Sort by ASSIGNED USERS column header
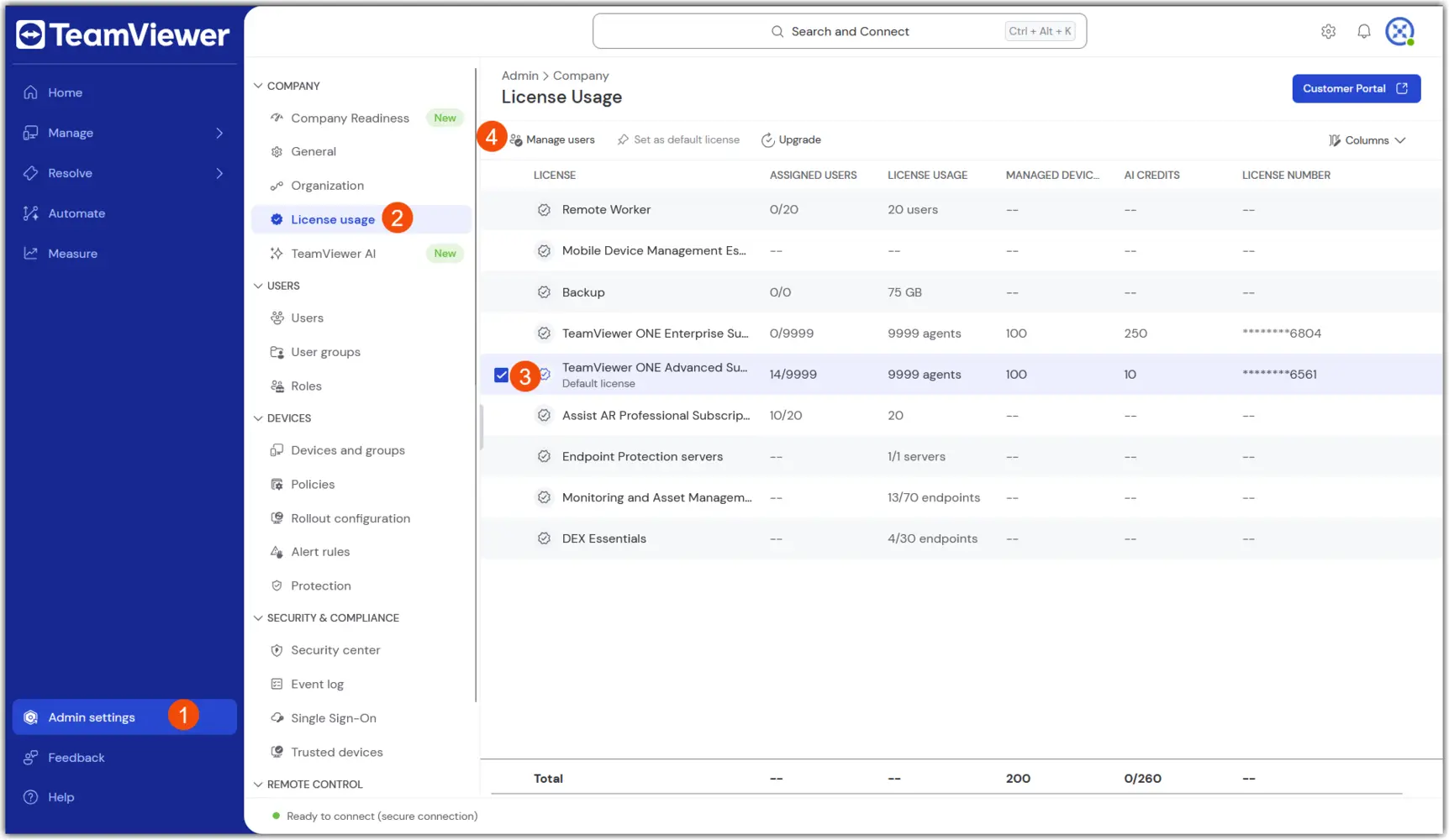 point(814,175)
